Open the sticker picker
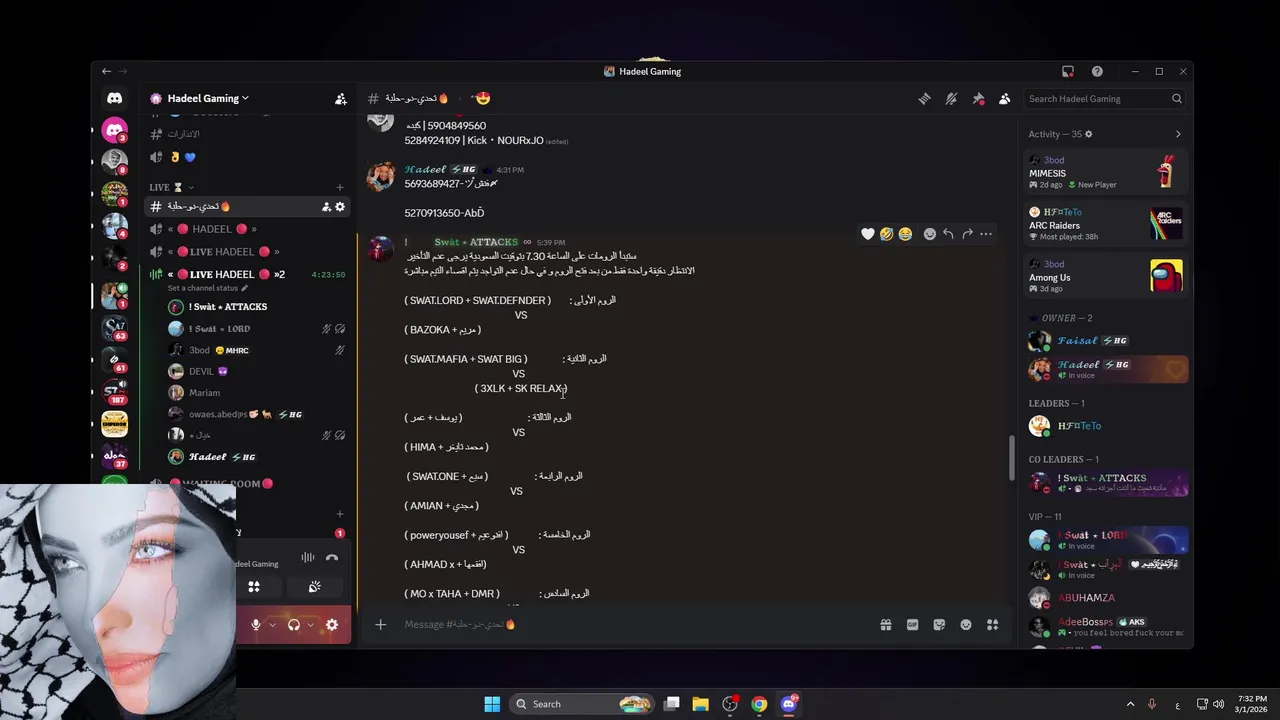The width and height of the screenshot is (1280, 720). pyautogui.click(x=939, y=624)
